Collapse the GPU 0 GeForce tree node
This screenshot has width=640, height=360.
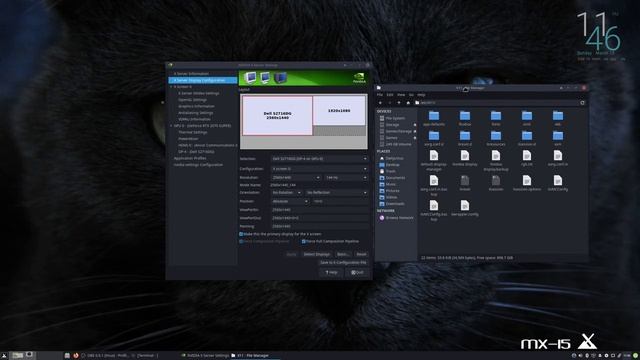[x=171, y=126]
